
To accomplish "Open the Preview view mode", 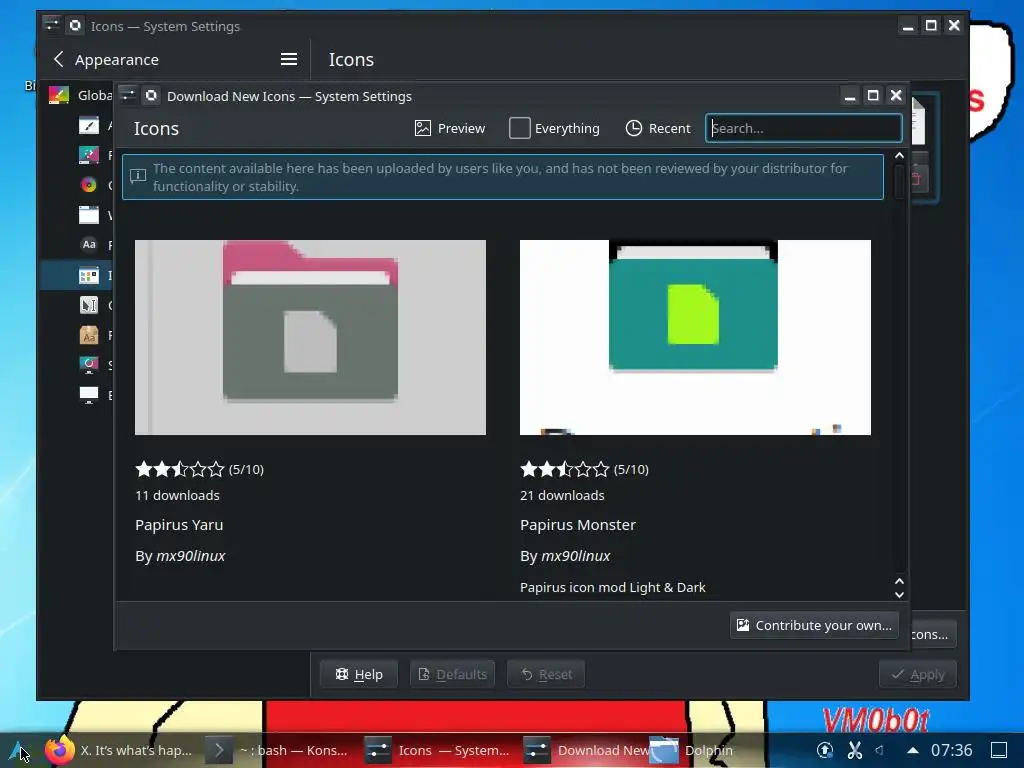I will point(450,128).
